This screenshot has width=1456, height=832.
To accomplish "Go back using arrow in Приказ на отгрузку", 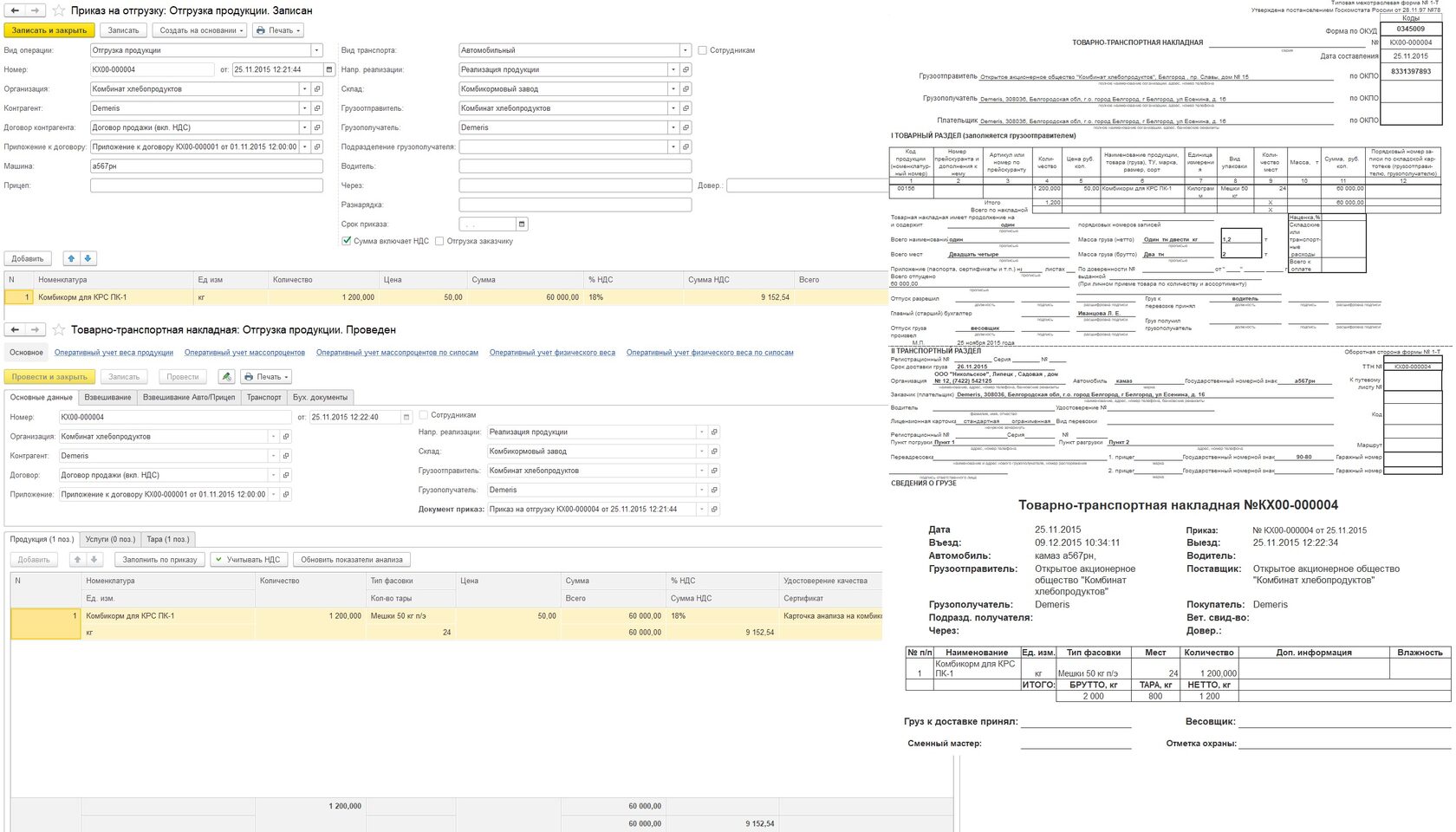I will [15, 10].
